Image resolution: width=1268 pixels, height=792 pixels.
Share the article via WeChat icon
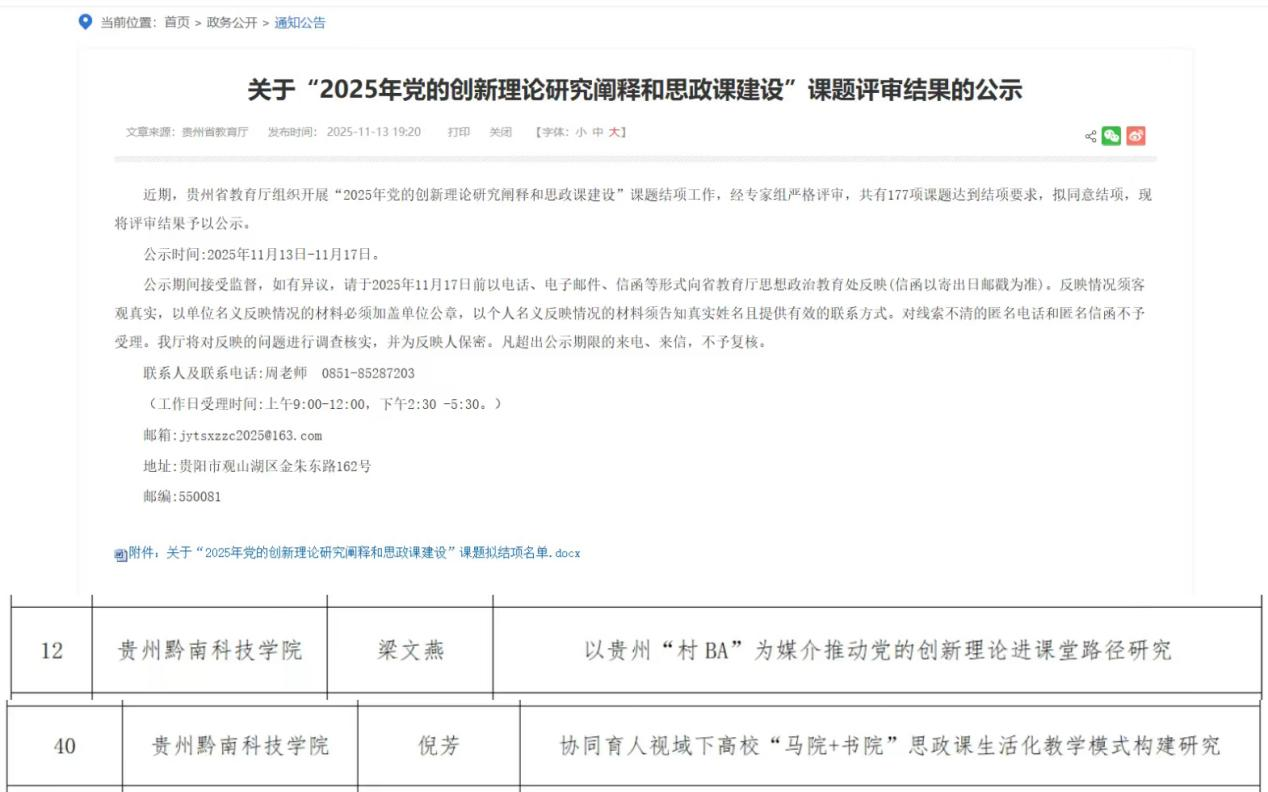(x=1111, y=136)
